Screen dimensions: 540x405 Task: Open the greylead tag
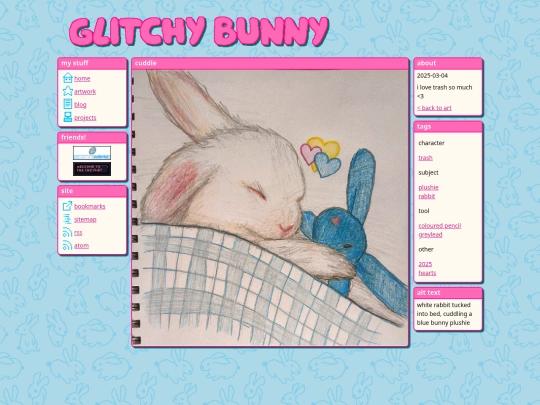430,235
